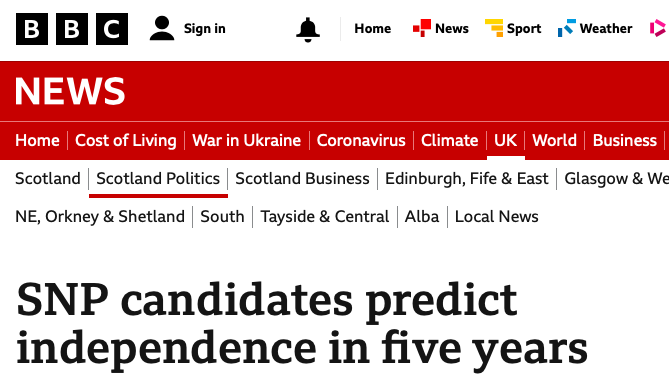Go to Home in top bar
669x387 pixels.
pos(372,29)
